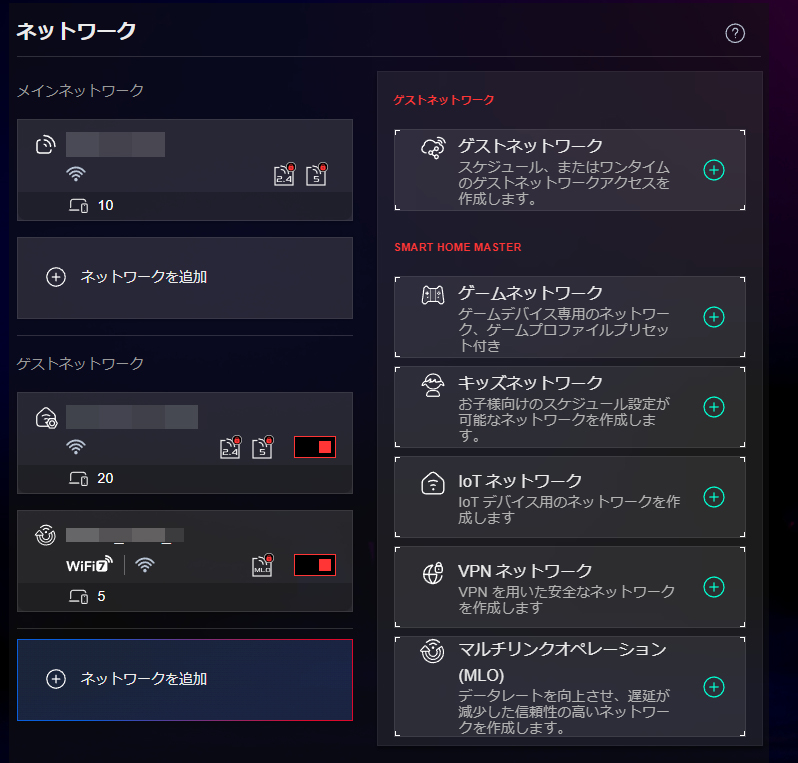798x763 pixels.
Task: Click ネットワークを追加 under guest network list
Action: pos(185,679)
